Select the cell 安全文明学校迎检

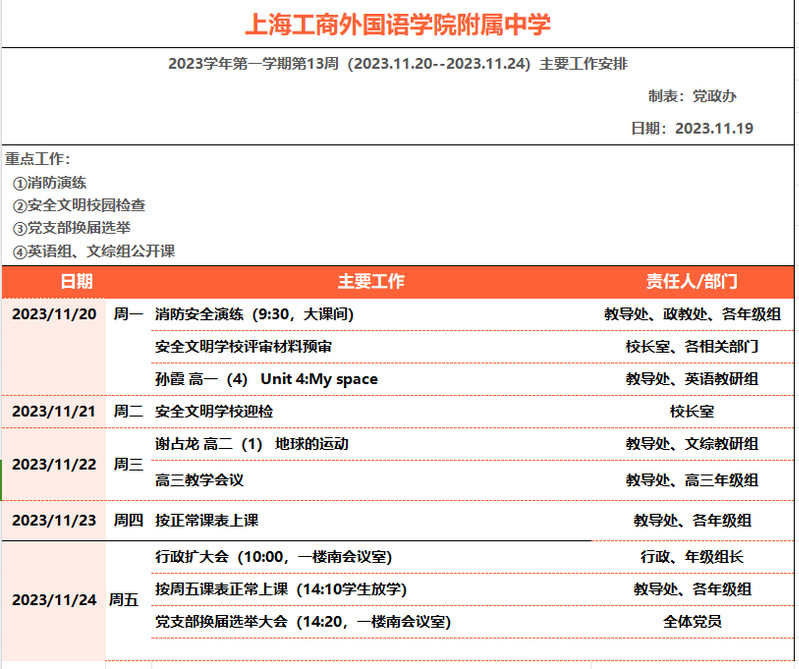click(214, 411)
